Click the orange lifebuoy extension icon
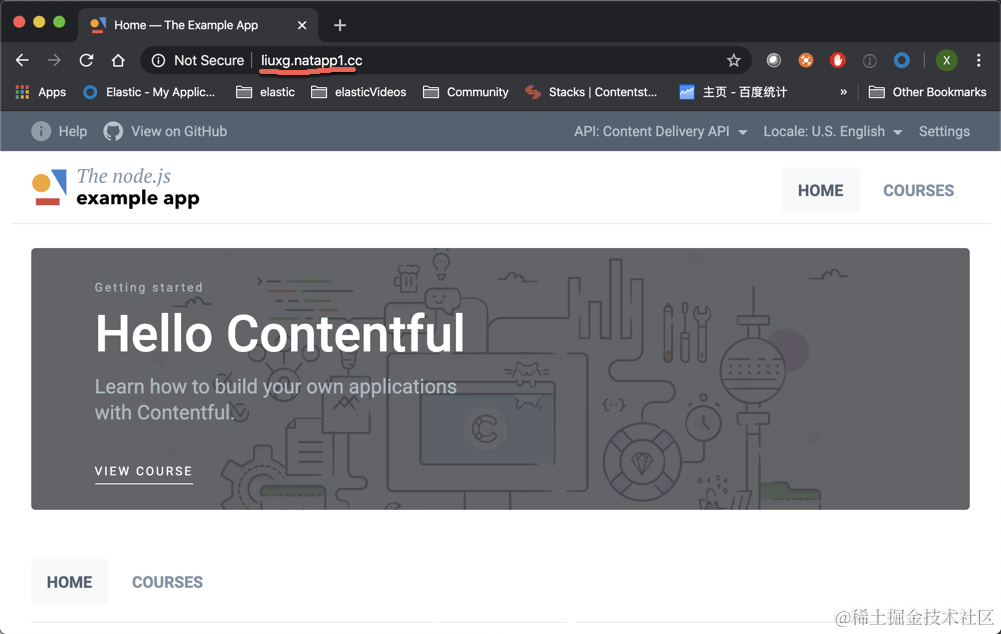The height and width of the screenshot is (634, 1001). pyautogui.click(x=806, y=60)
